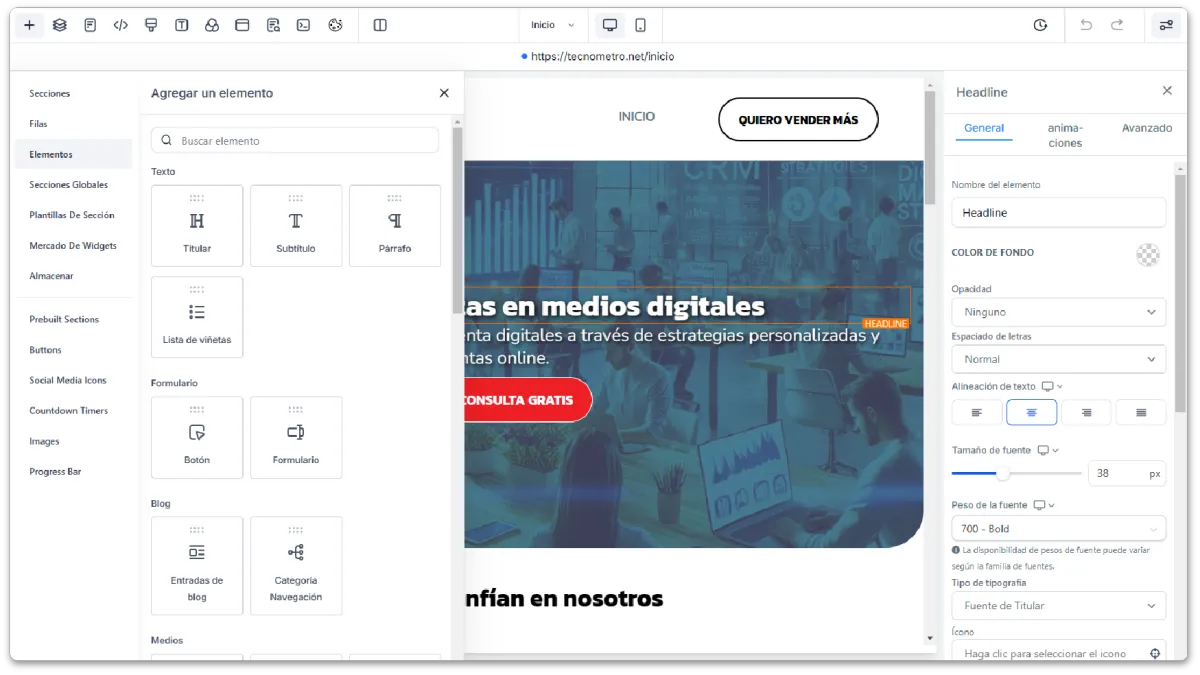The width and height of the screenshot is (1200, 675).
Task: Select the Formulario element tile
Action: (x=296, y=438)
